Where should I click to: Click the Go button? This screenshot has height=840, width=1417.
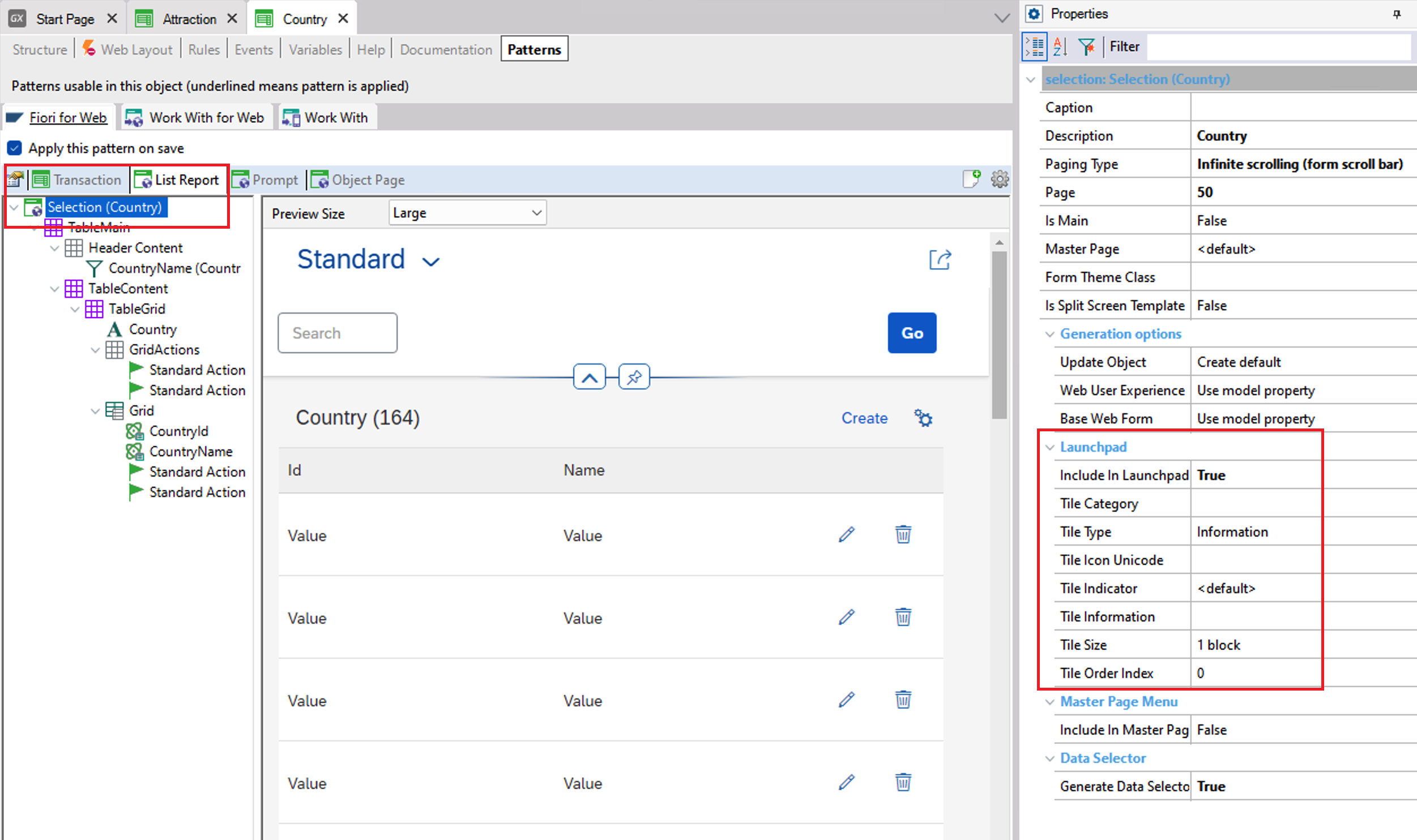tap(912, 333)
